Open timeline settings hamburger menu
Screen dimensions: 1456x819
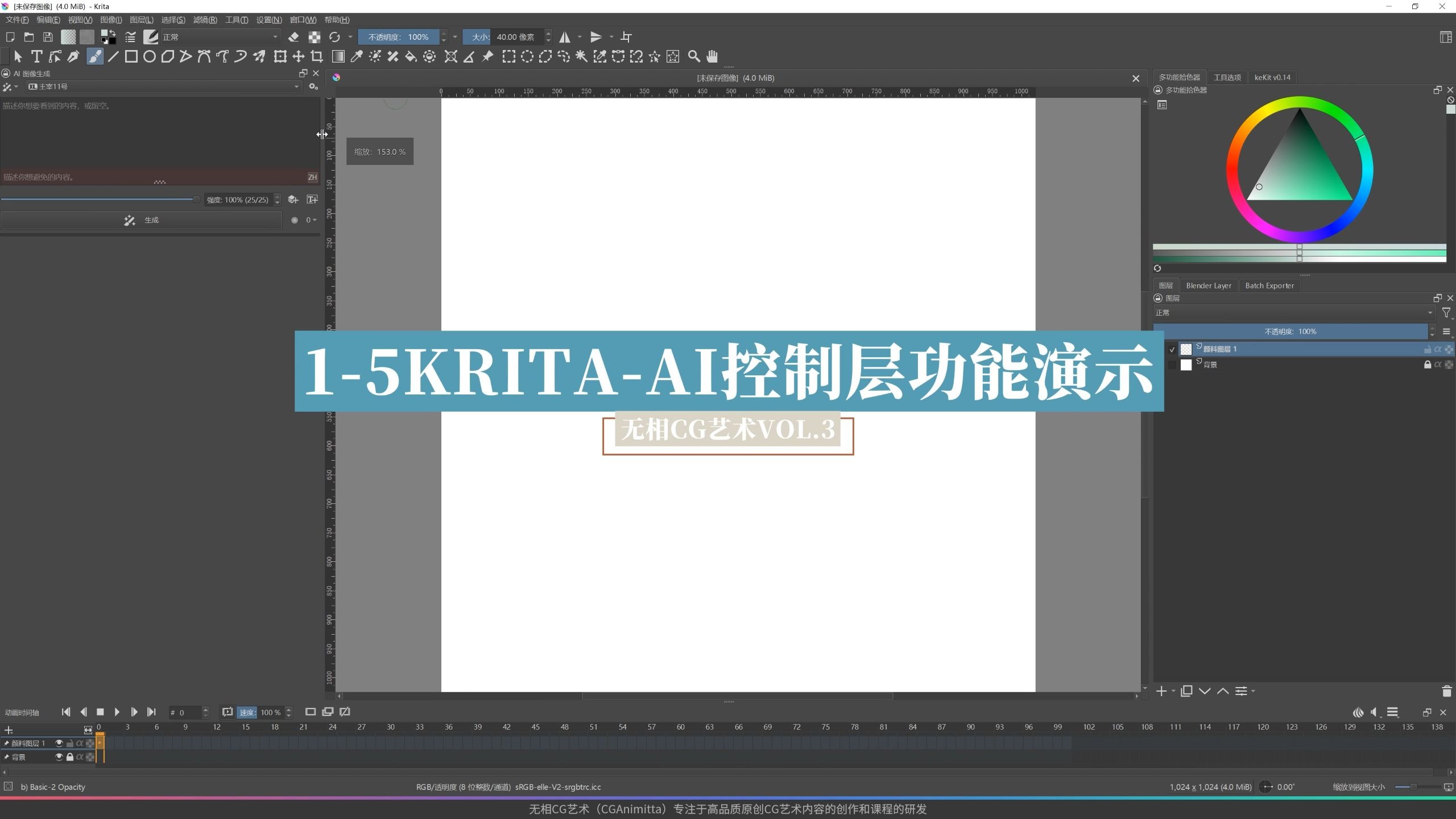[1393, 712]
